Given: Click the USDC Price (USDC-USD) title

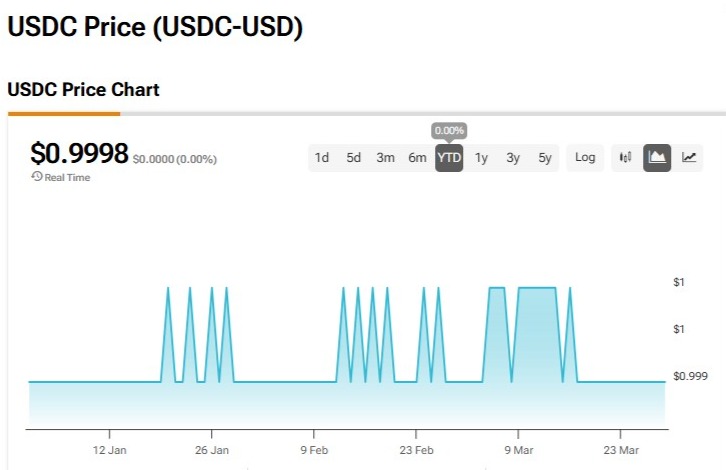Looking at the screenshot, I should coord(155,26).
